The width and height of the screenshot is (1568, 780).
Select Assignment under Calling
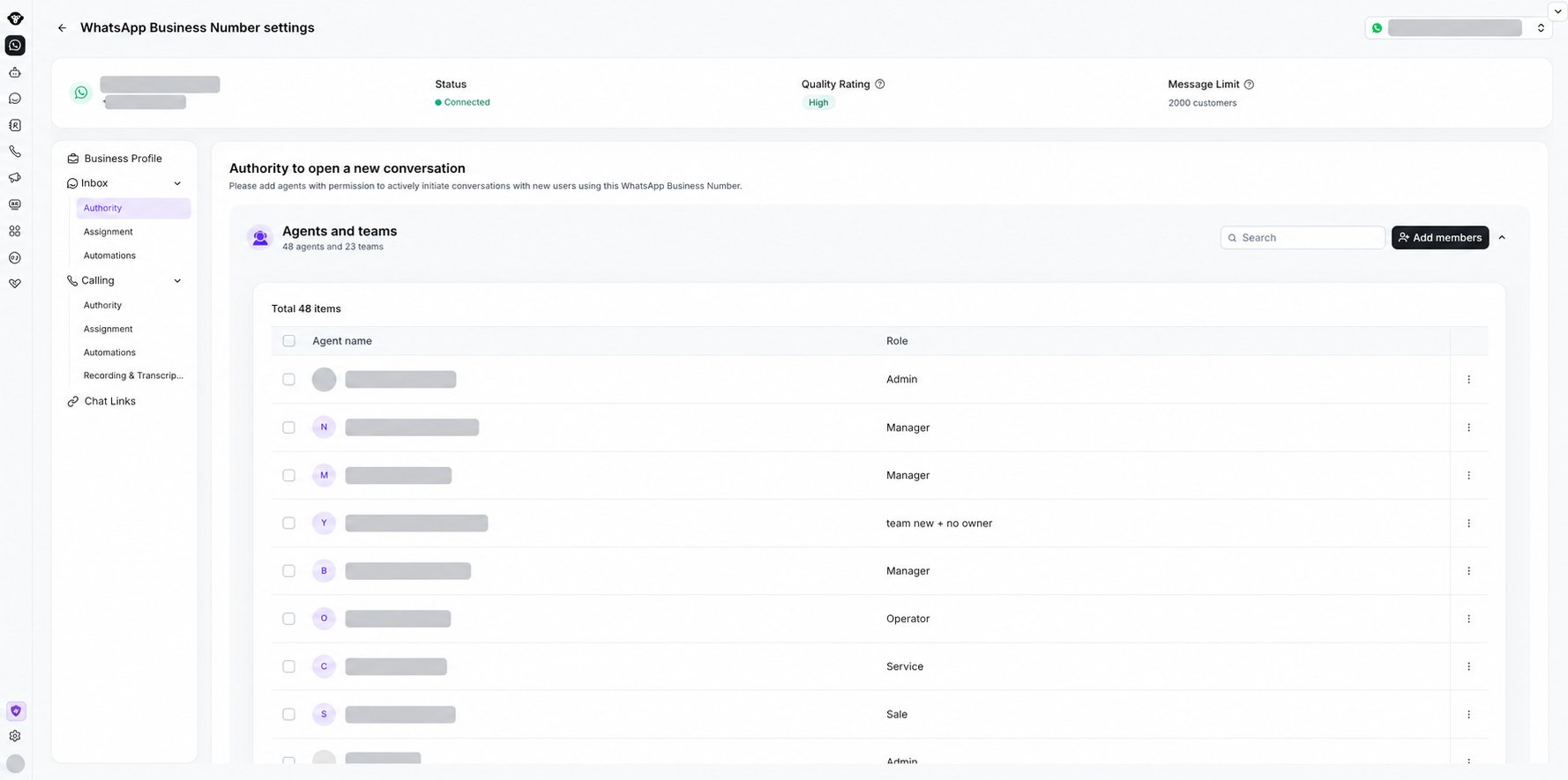[108, 329]
